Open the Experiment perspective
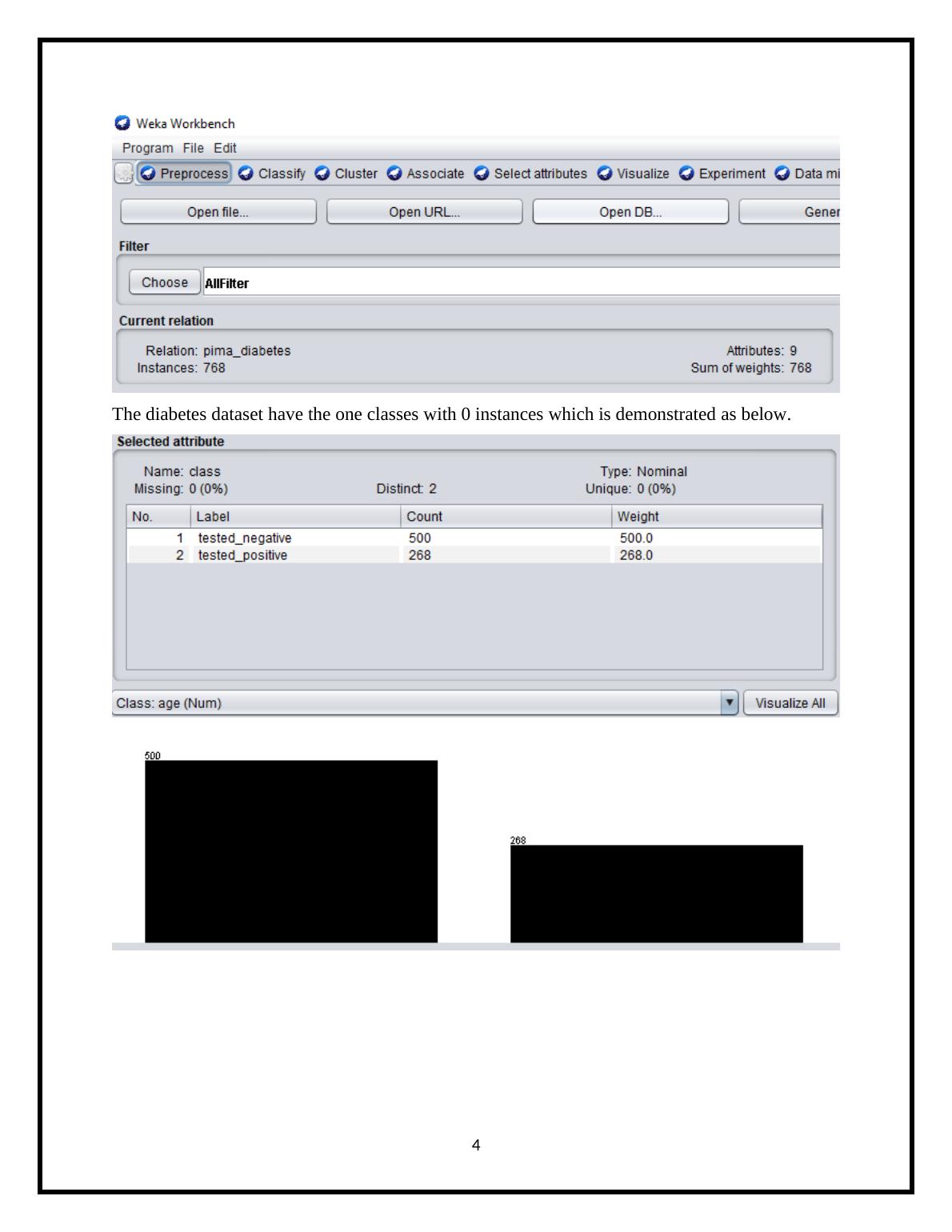This screenshot has width=952, height=1232. tap(722, 174)
